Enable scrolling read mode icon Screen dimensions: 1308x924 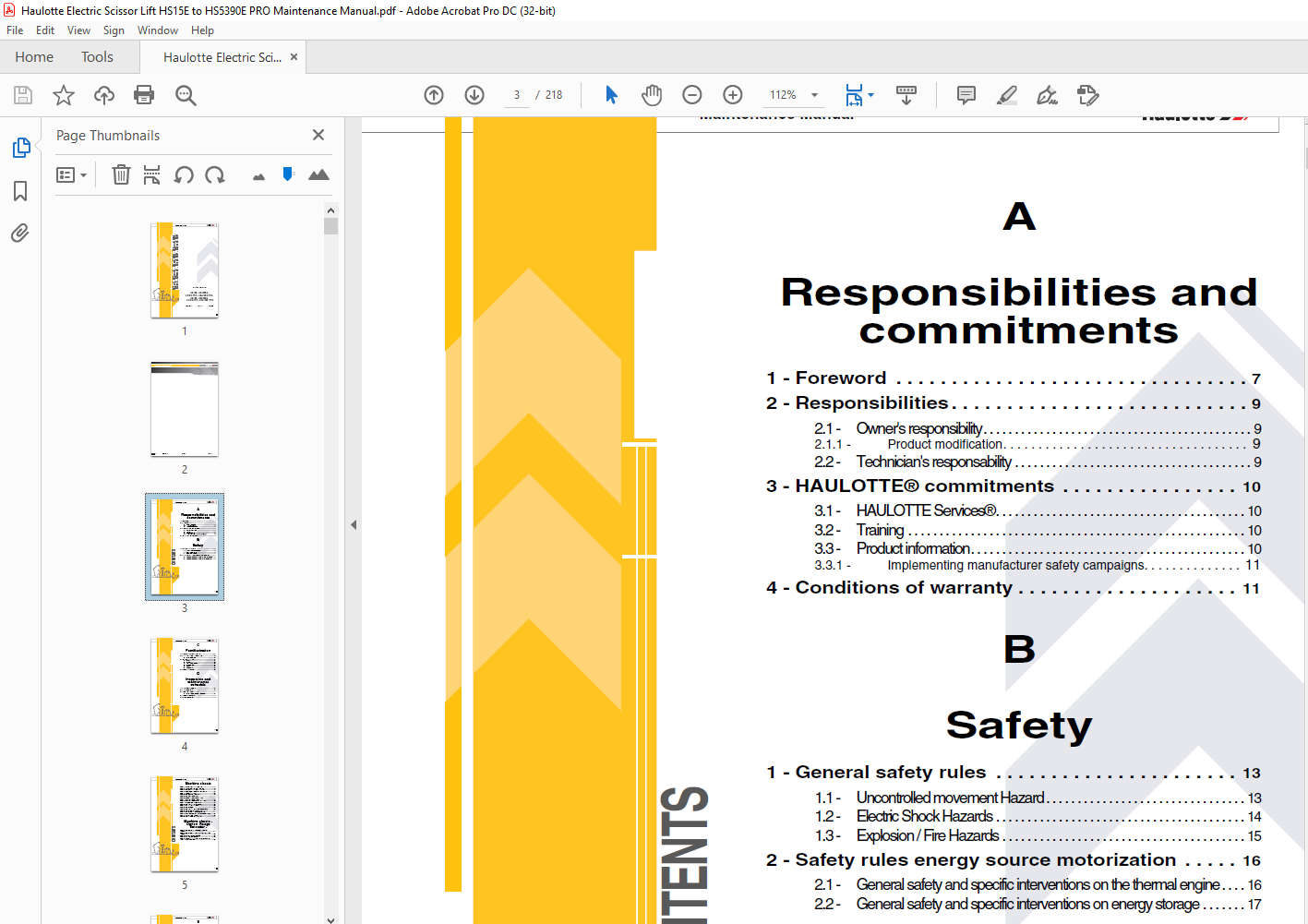[906, 95]
